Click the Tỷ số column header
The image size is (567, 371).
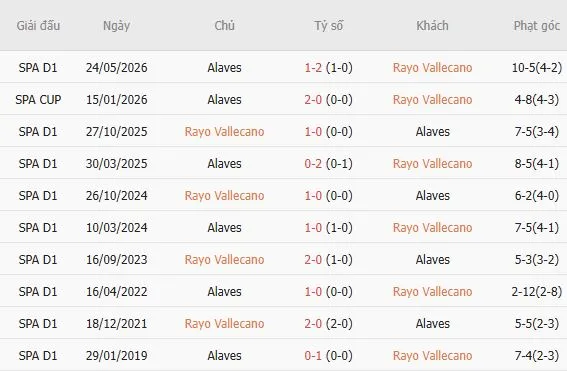click(328, 26)
